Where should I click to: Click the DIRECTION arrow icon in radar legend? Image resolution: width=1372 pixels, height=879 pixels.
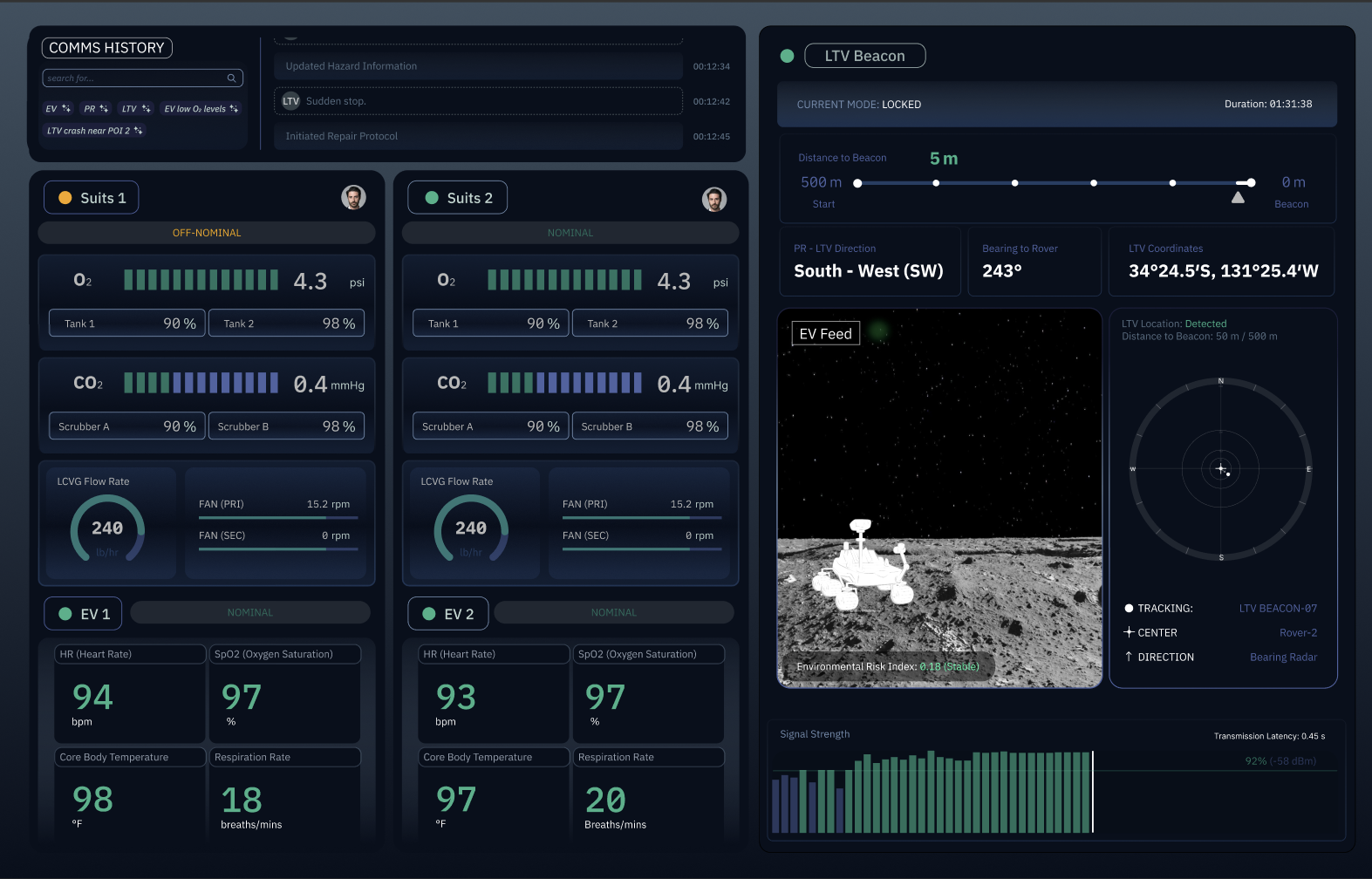click(x=1129, y=657)
